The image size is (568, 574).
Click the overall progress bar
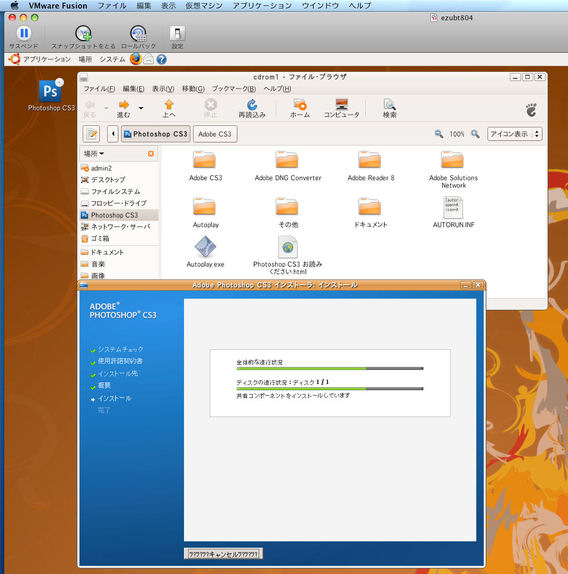tap(330, 369)
